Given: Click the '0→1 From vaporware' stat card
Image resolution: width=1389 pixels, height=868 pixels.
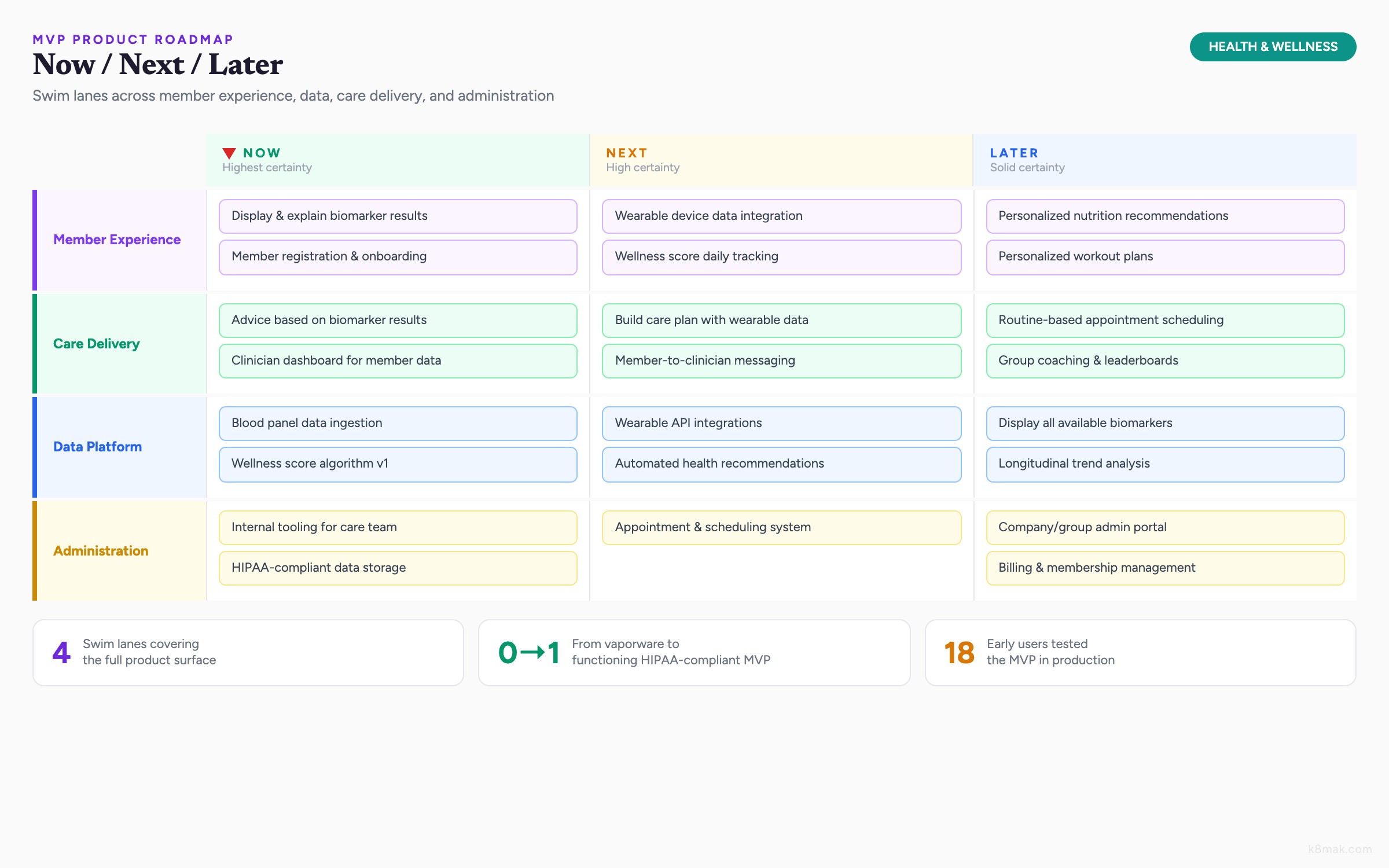Looking at the screenshot, I should [x=694, y=653].
